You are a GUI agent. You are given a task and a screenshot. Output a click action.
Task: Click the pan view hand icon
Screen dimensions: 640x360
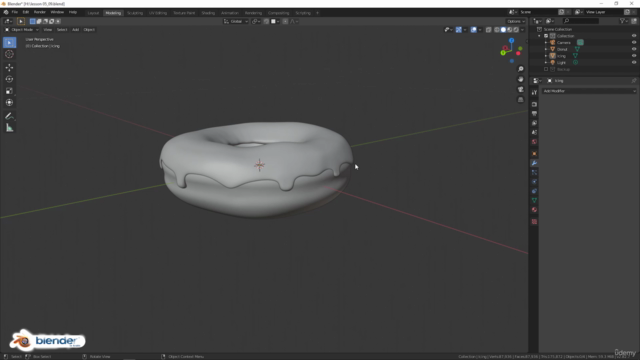point(520,79)
